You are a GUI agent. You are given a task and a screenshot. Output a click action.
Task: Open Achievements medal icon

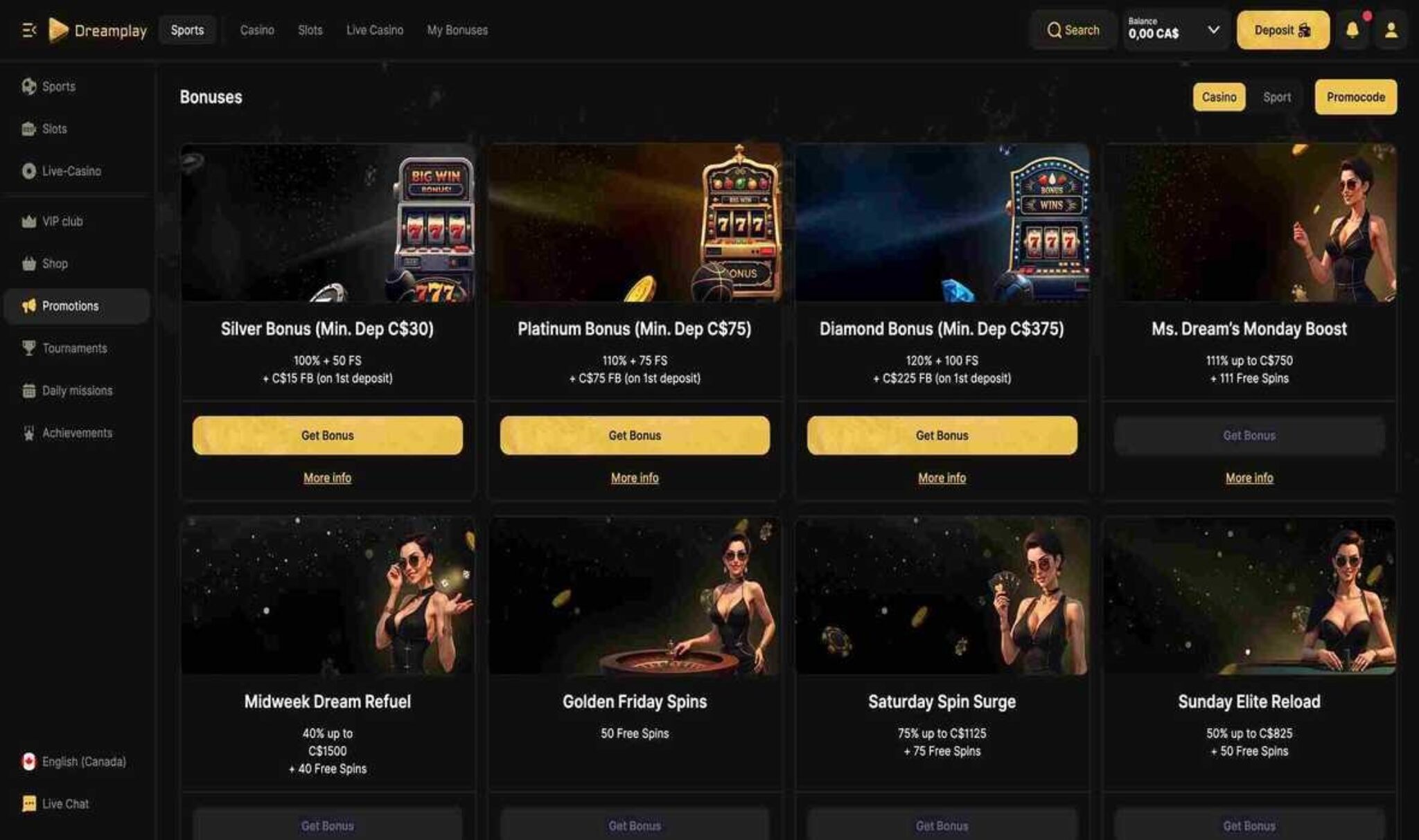[28, 433]
